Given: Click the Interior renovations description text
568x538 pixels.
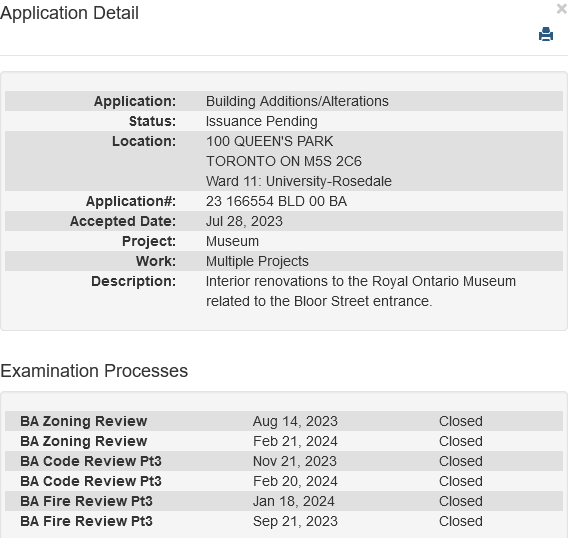Looking at the screenshot, I should click(x=361, y=291).
